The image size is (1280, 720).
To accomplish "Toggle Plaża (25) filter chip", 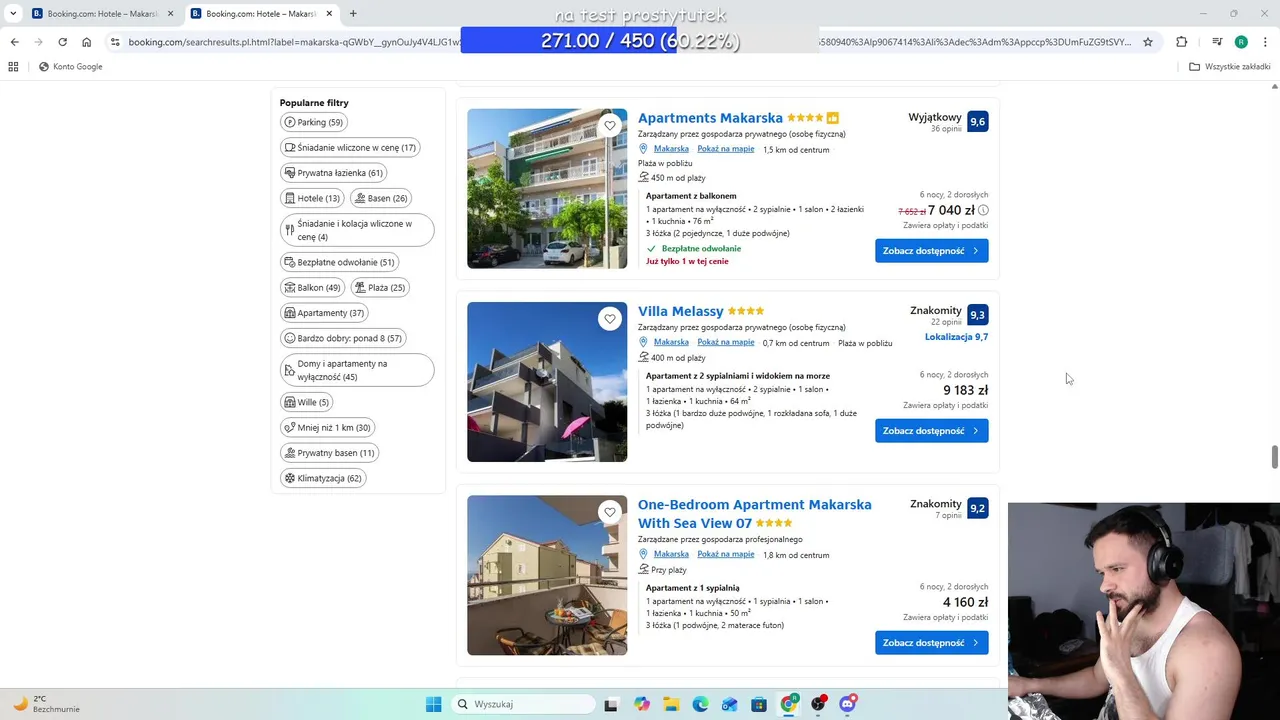I will point(380,287).
